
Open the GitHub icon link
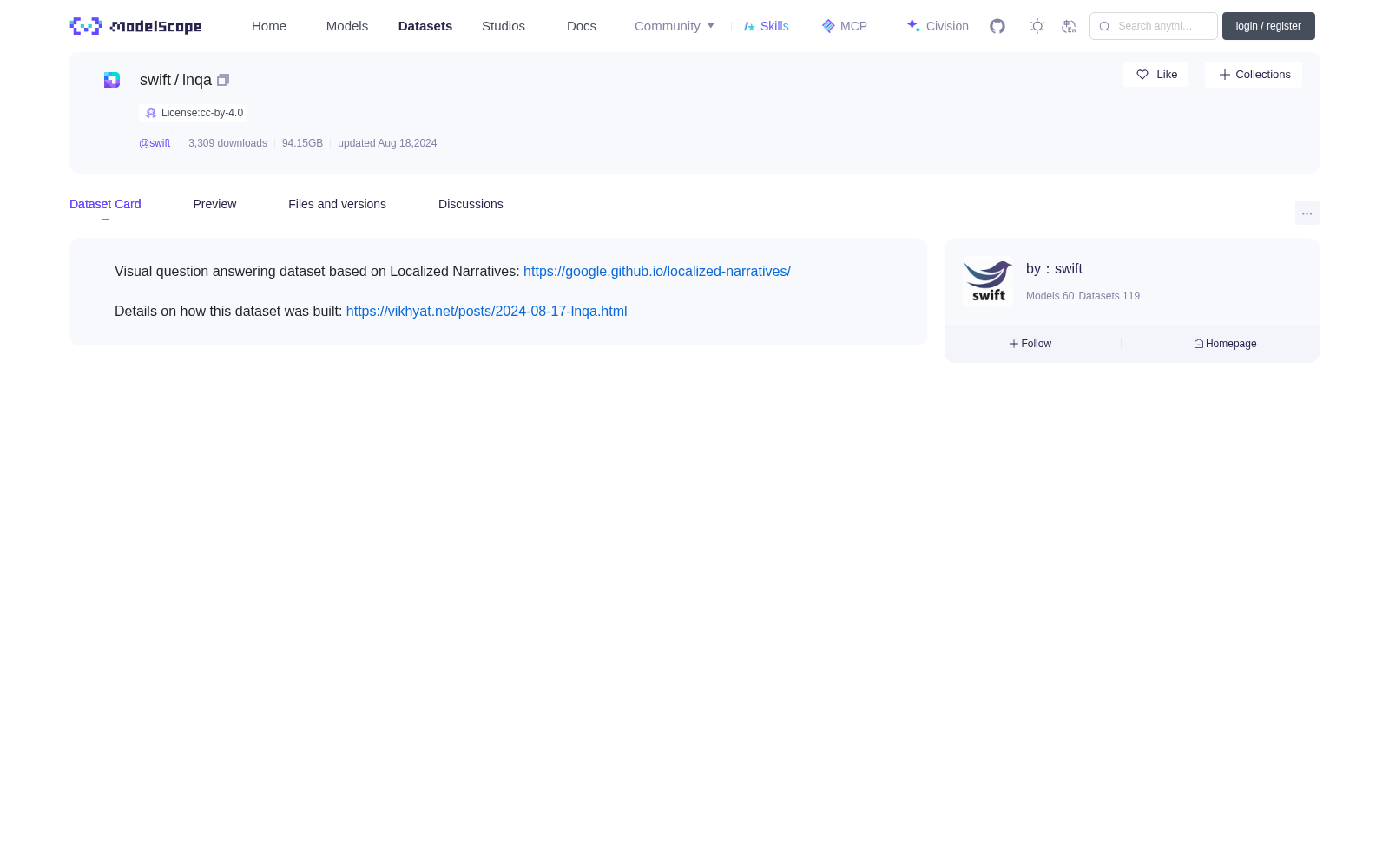tap(997, 26)
